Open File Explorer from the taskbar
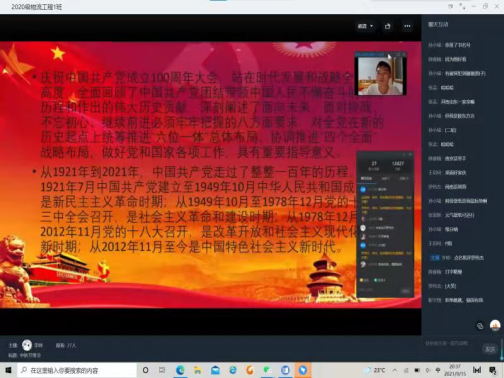Image resolution: width=504 pixels, height=378 pixels. [x=198, y=370]
